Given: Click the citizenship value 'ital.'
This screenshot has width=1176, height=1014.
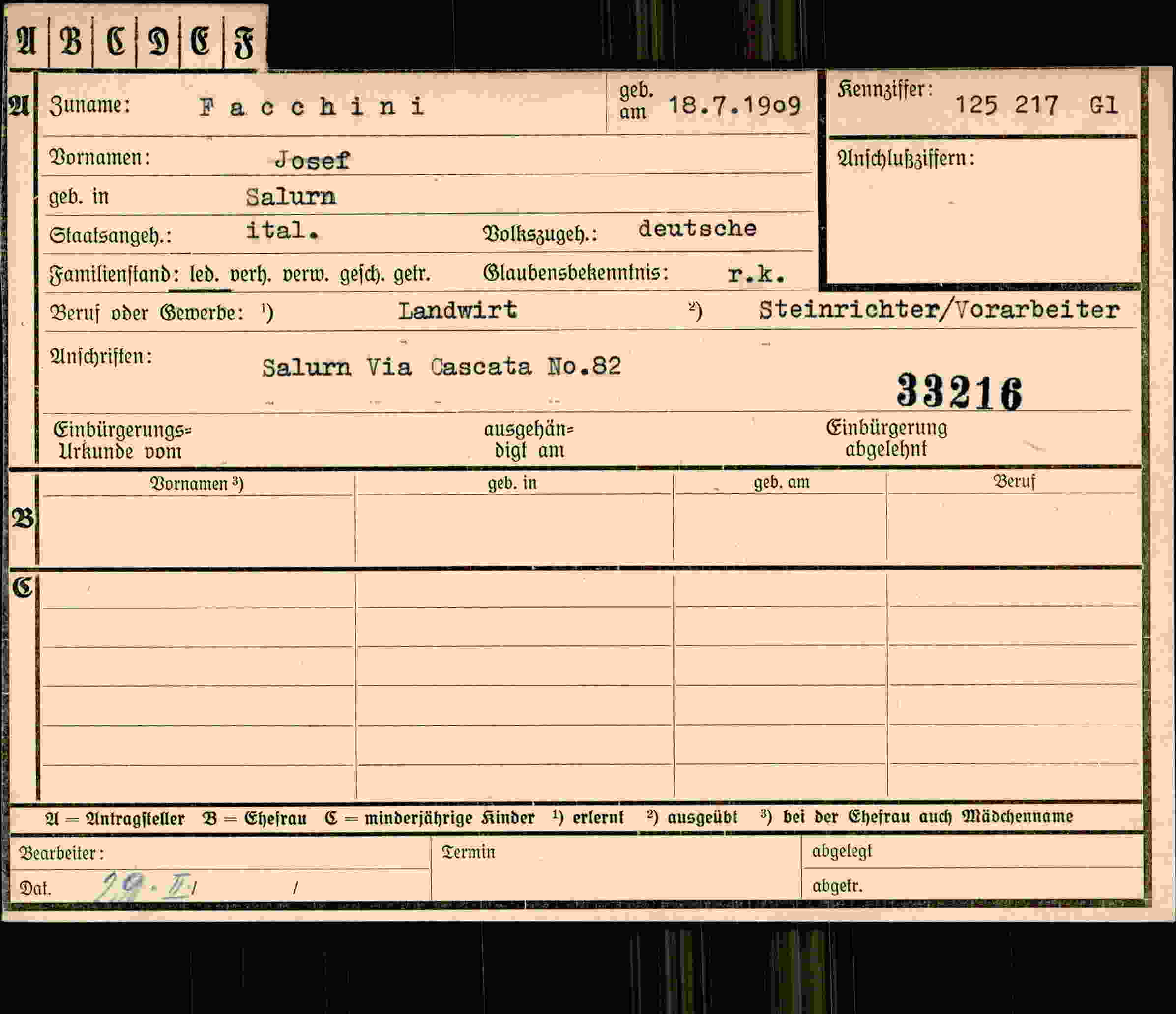Looking at the screenshot, I should click(x=282, y=231).
